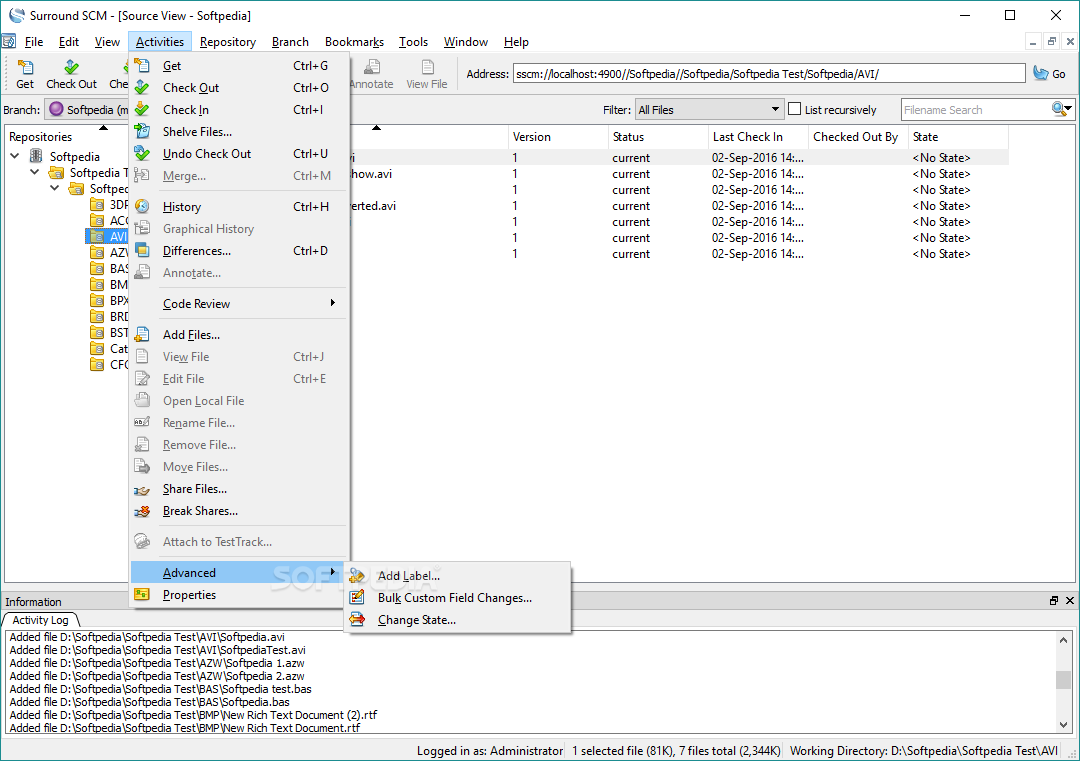The width and height of the screenshot is (1080, 761).
Task: Open the Bookmarks menu
Action: [x=355, y=42]
